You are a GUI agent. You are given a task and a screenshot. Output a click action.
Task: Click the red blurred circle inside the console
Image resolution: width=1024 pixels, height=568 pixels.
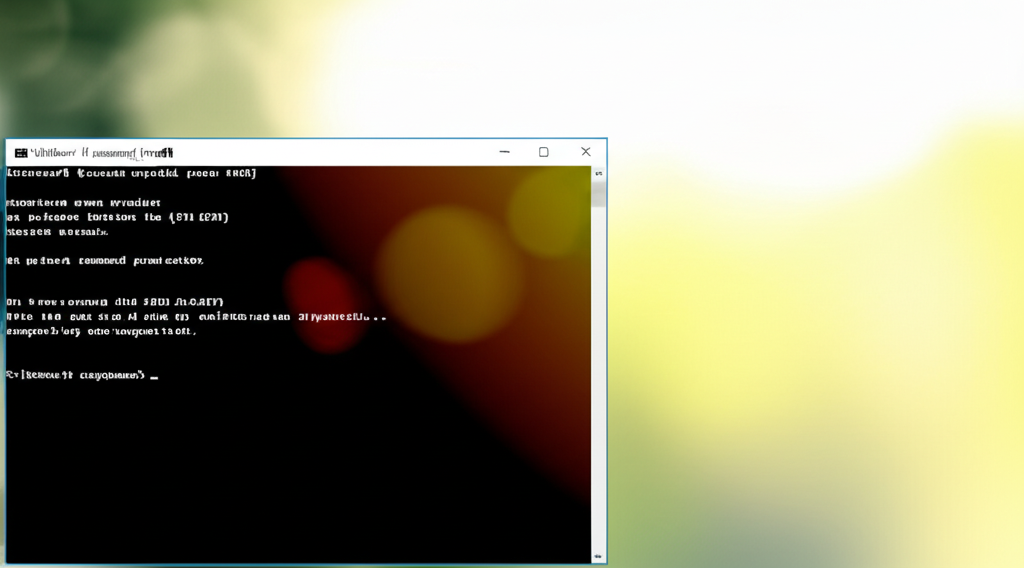322,300
